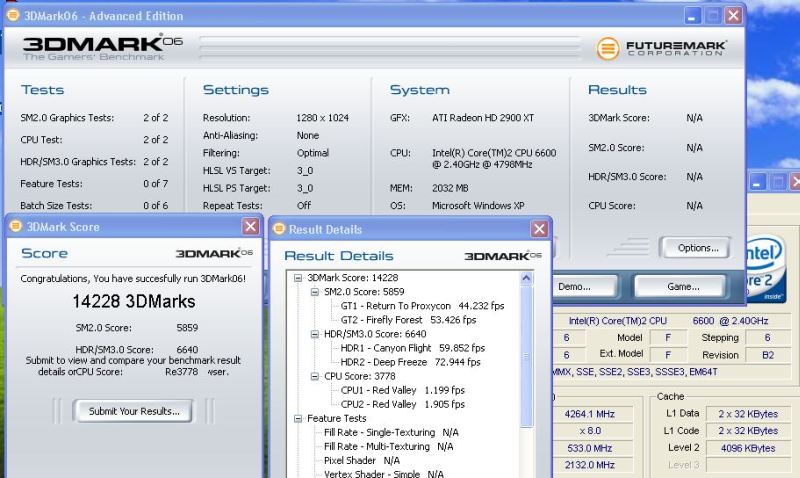Click the Model F field in CPU-Z
800x478 pixels.
tap(667, 337)
